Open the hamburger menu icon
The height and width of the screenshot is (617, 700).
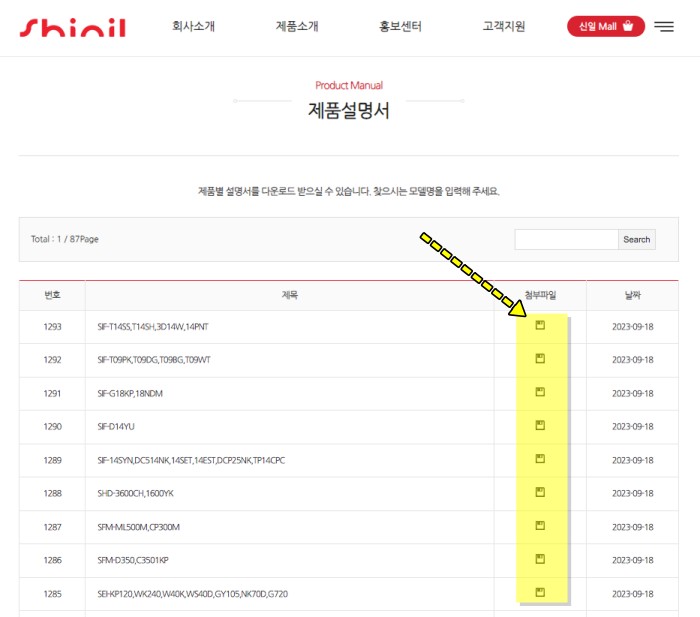(664, 26)
